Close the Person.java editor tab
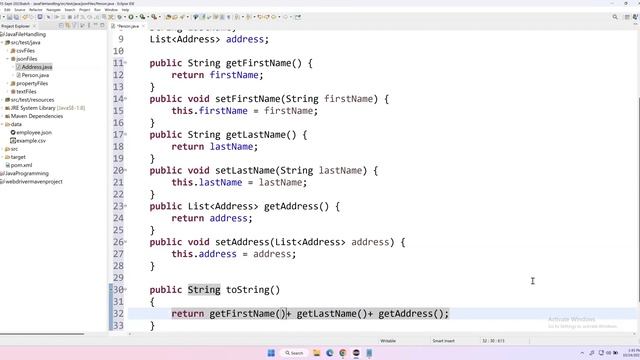Image resolution: width=640 pixels, height=360 pixels. tap(143, 26)
